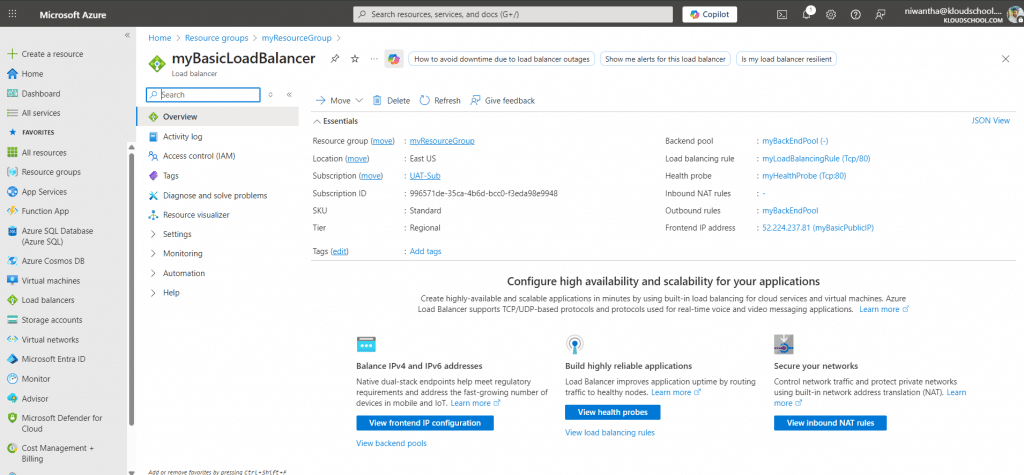This screenshot has width=1024, height=475.
Task: Collapse the left favorites sidebar
Action: [x=127, y=35]
